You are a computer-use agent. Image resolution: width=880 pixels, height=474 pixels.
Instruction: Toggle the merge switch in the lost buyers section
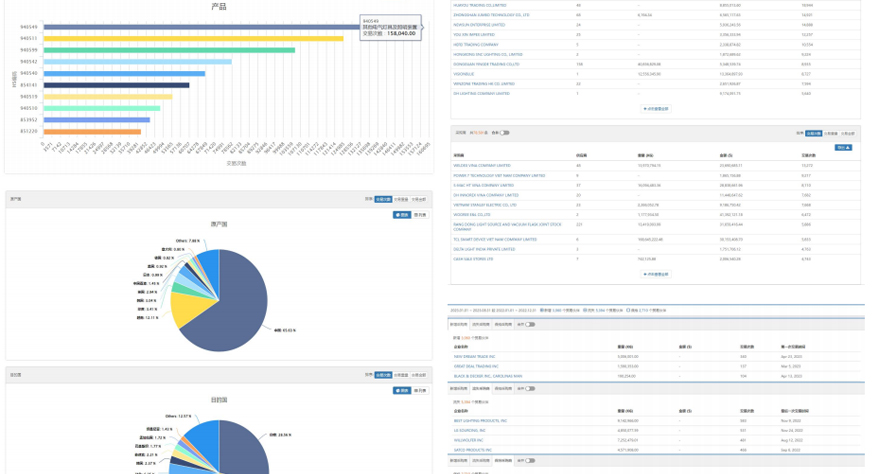[x=528, y=389]
